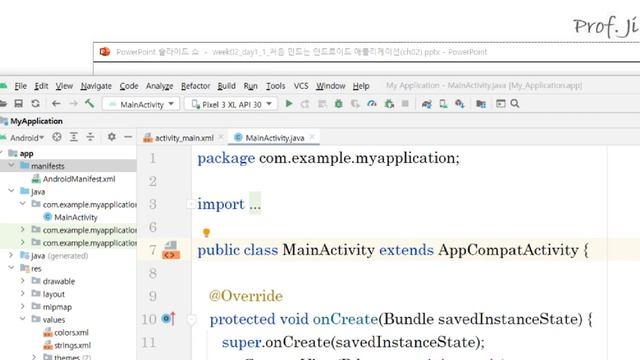This screenshot has height=360, width=640.
Task: Expand the mipmap folder
Action: [23, 306]
